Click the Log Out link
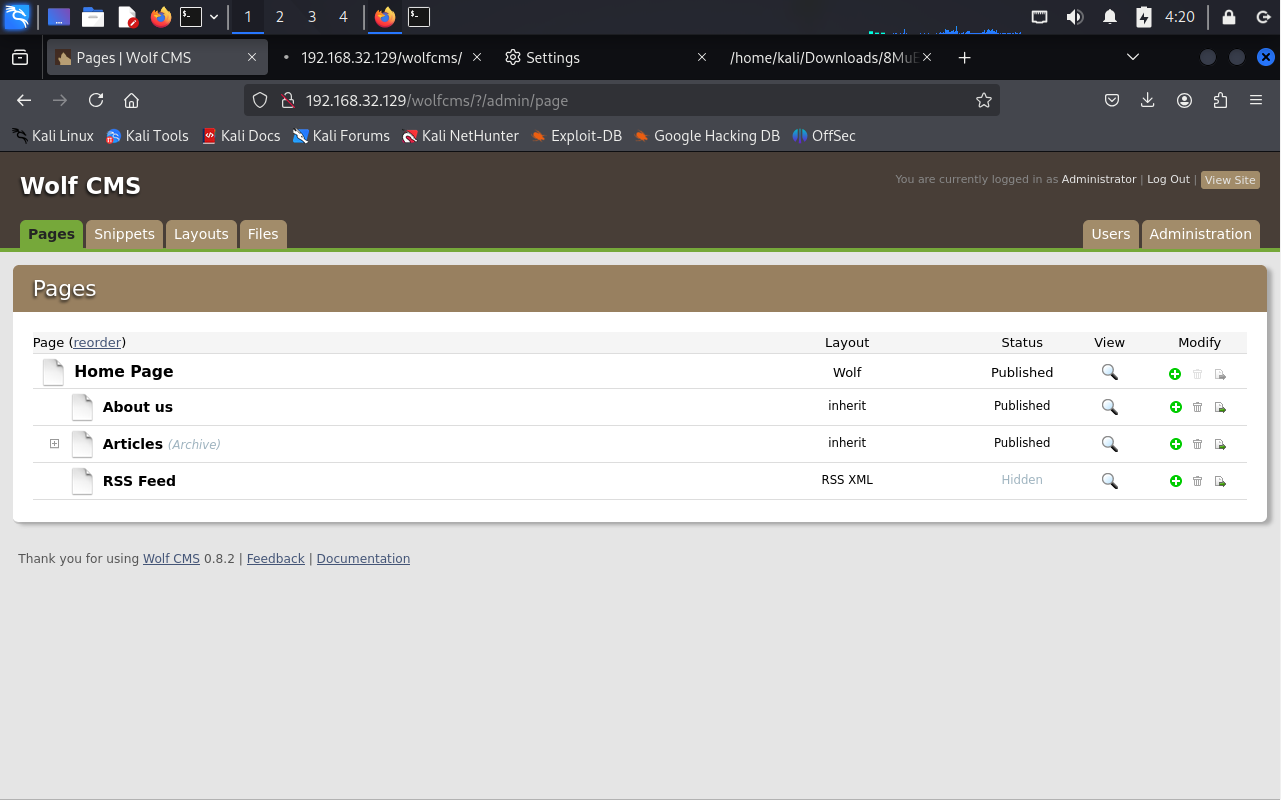Image resolution: width=1281 pixels, height=800 pixels. coord(1168,179)
